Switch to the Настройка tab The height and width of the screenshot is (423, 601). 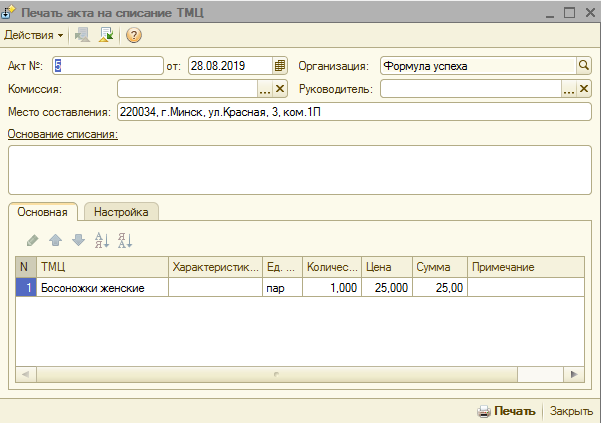[121, 212]
